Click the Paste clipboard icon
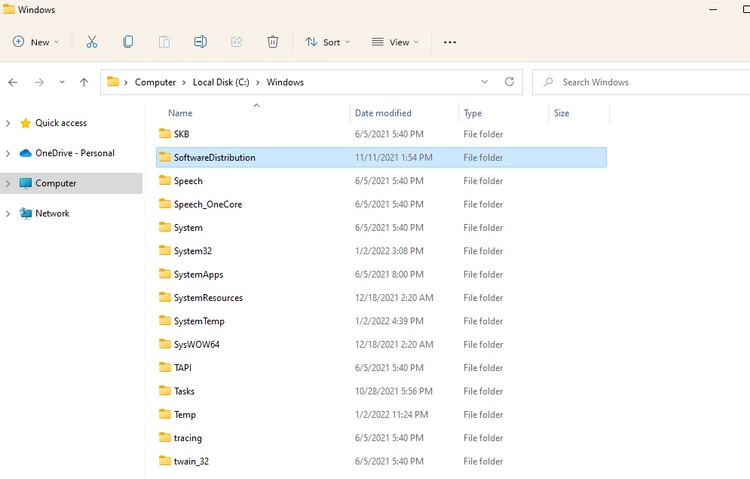Screen dimensions: 750x479 point(164,42)
